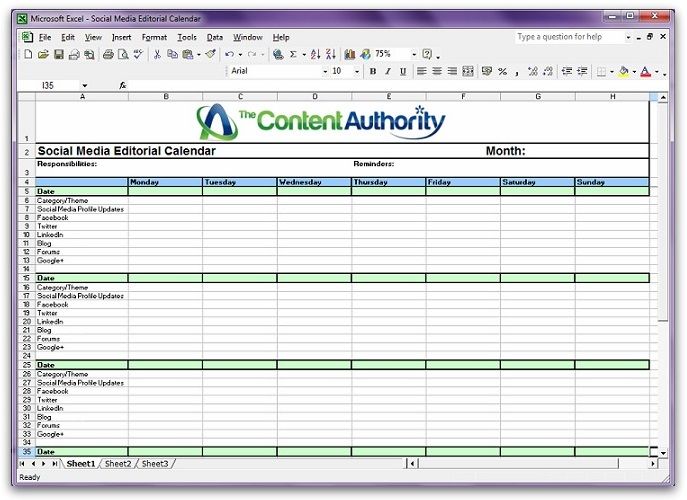Go to the first sheet using tab navigation arrow
This screenshot has width=687, height=500.
[22, 464]
